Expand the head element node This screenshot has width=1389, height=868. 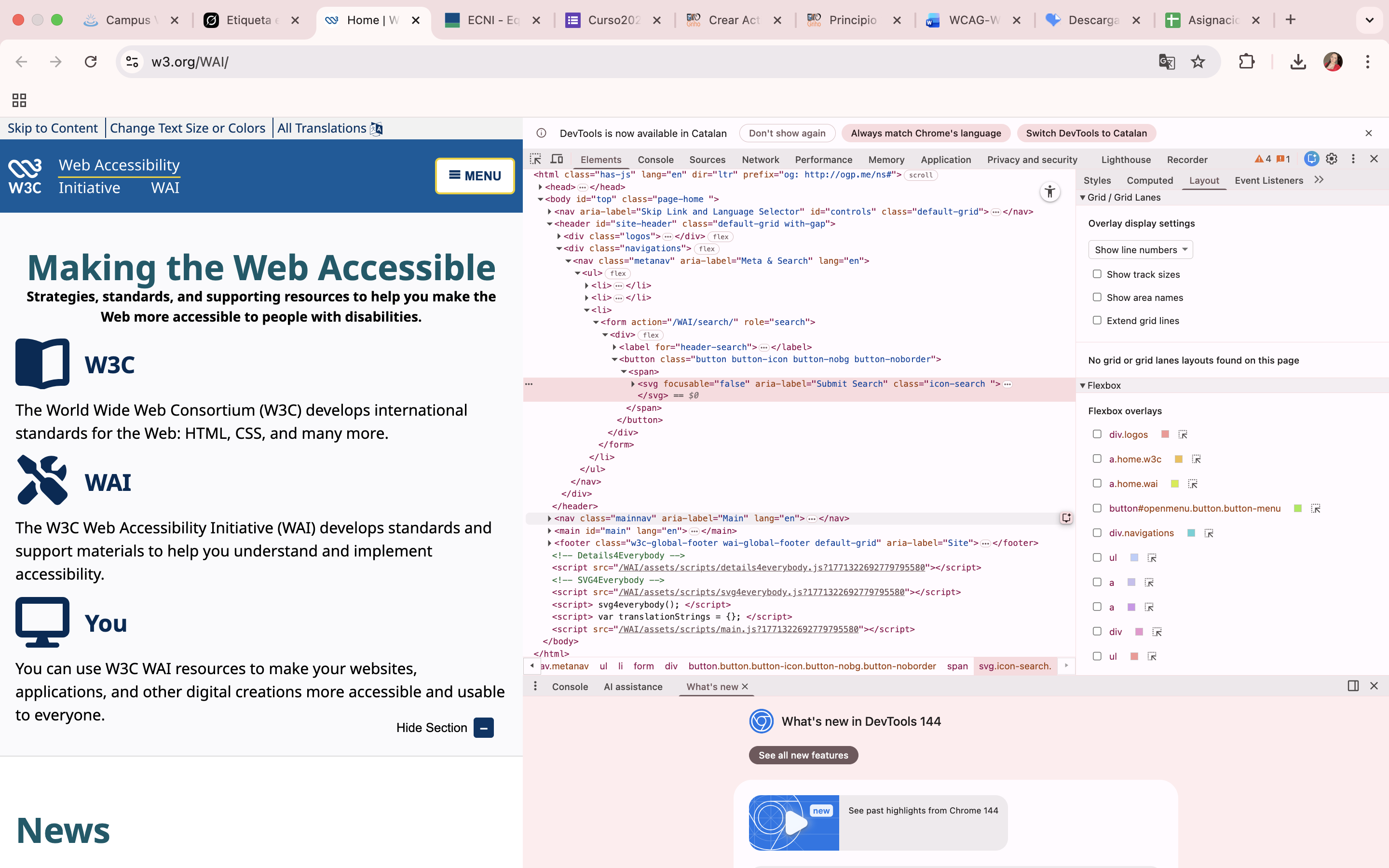pyautogui.click(x=541, y=187)
